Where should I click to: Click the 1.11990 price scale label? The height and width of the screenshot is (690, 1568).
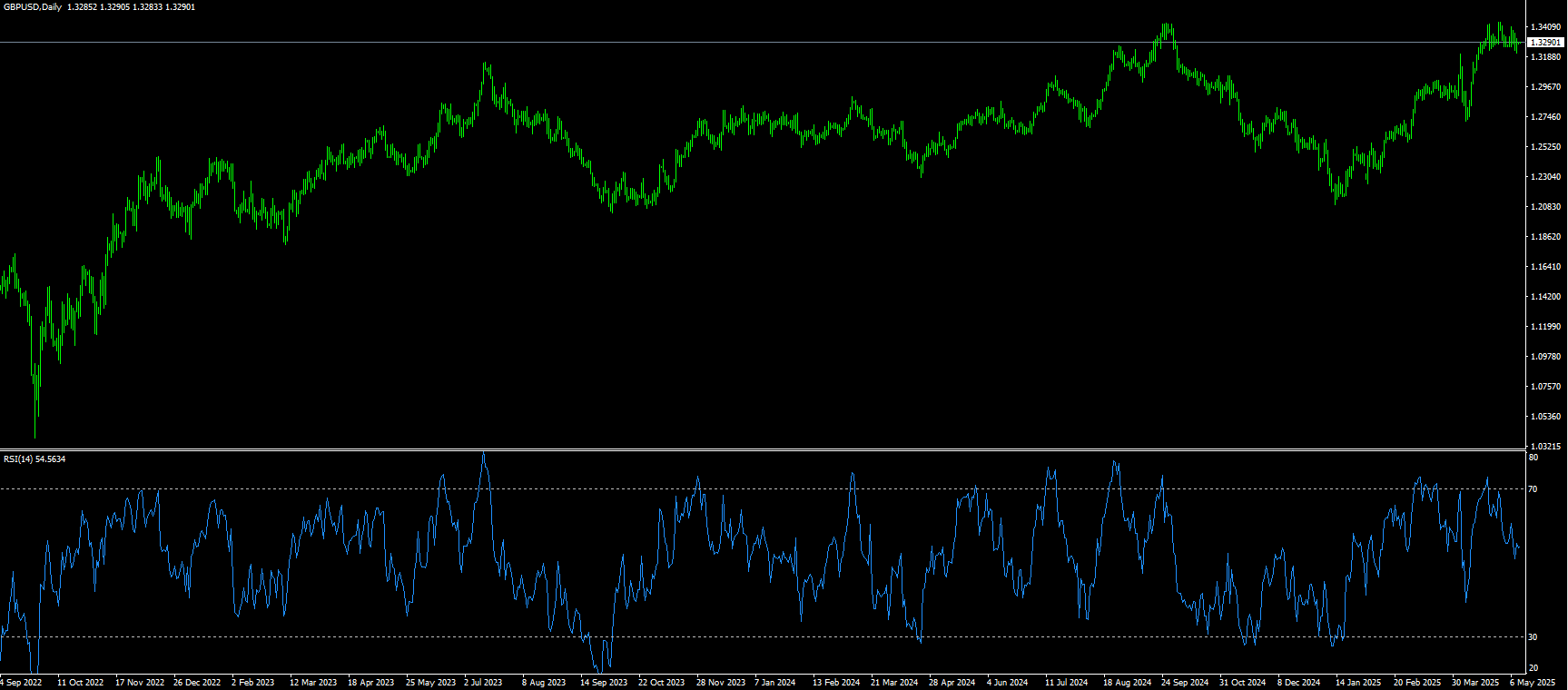coord(1545,327)
